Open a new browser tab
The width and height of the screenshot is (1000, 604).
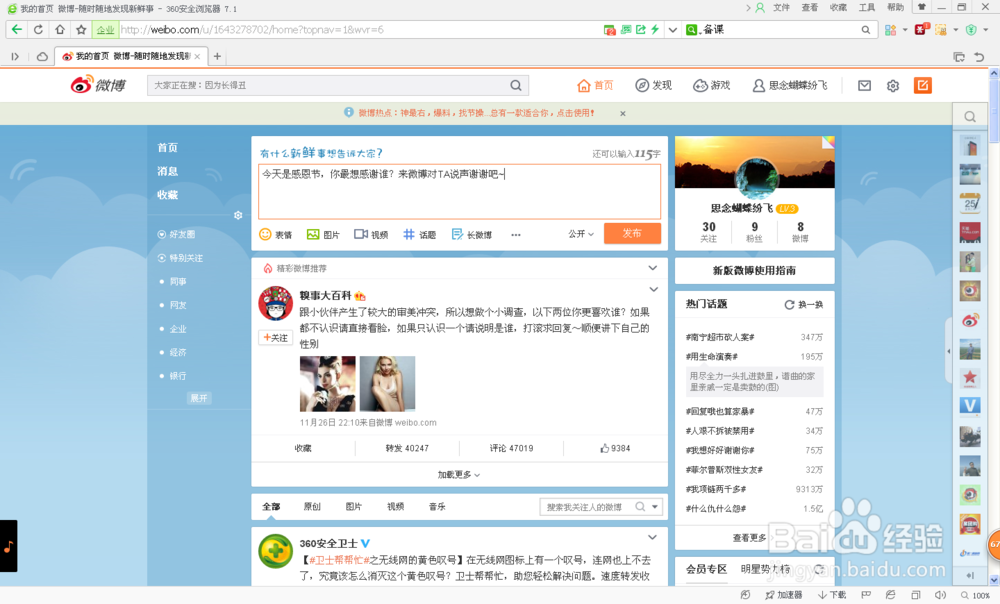tap(217, 56)
